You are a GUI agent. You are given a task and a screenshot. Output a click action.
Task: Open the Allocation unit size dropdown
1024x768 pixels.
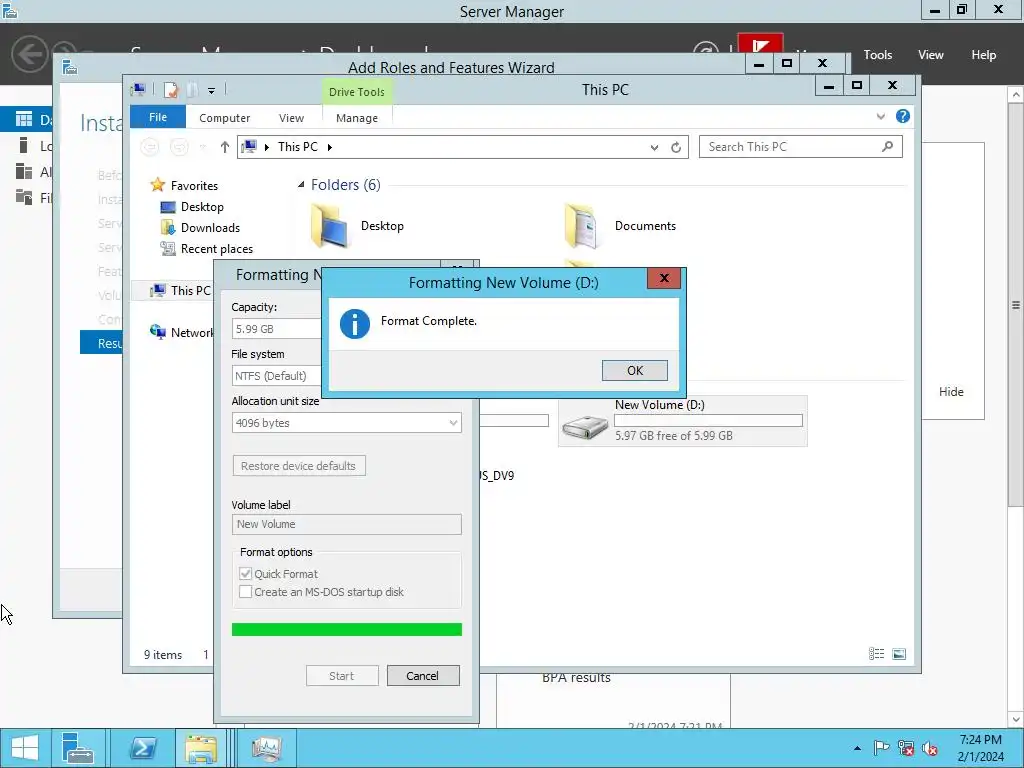pos(346,423)
